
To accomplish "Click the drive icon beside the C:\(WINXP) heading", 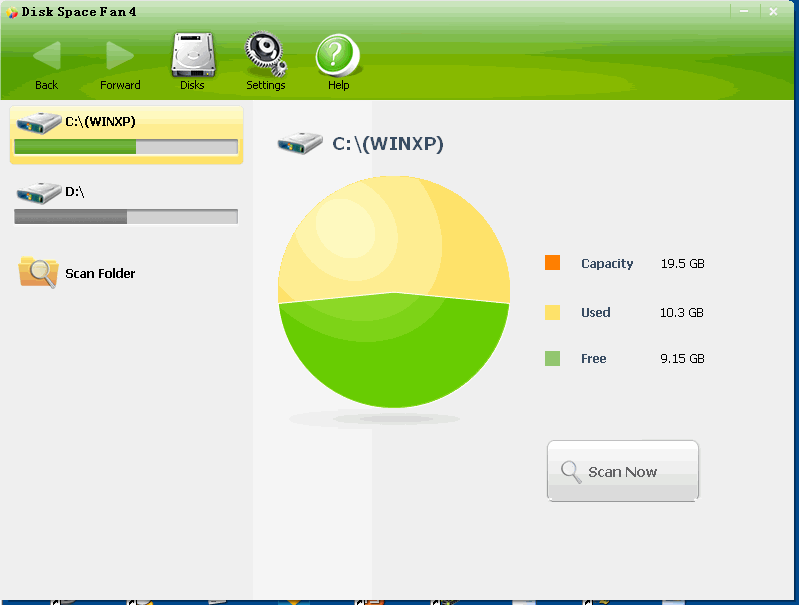I will click(300, 144).
